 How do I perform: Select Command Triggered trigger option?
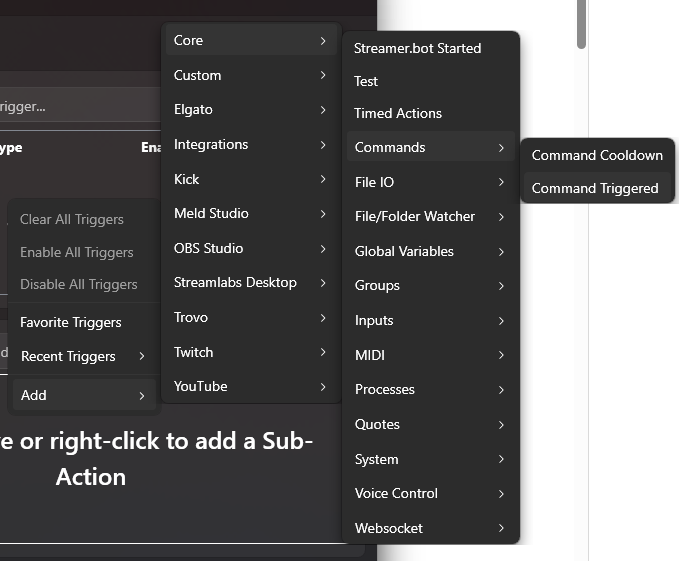tap(596, 188)
